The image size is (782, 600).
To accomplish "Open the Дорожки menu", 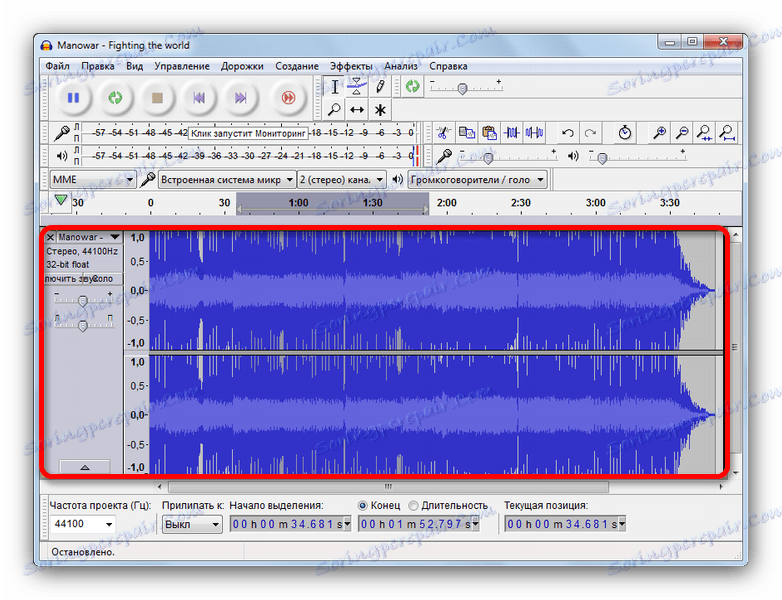I will click(242, 66).
